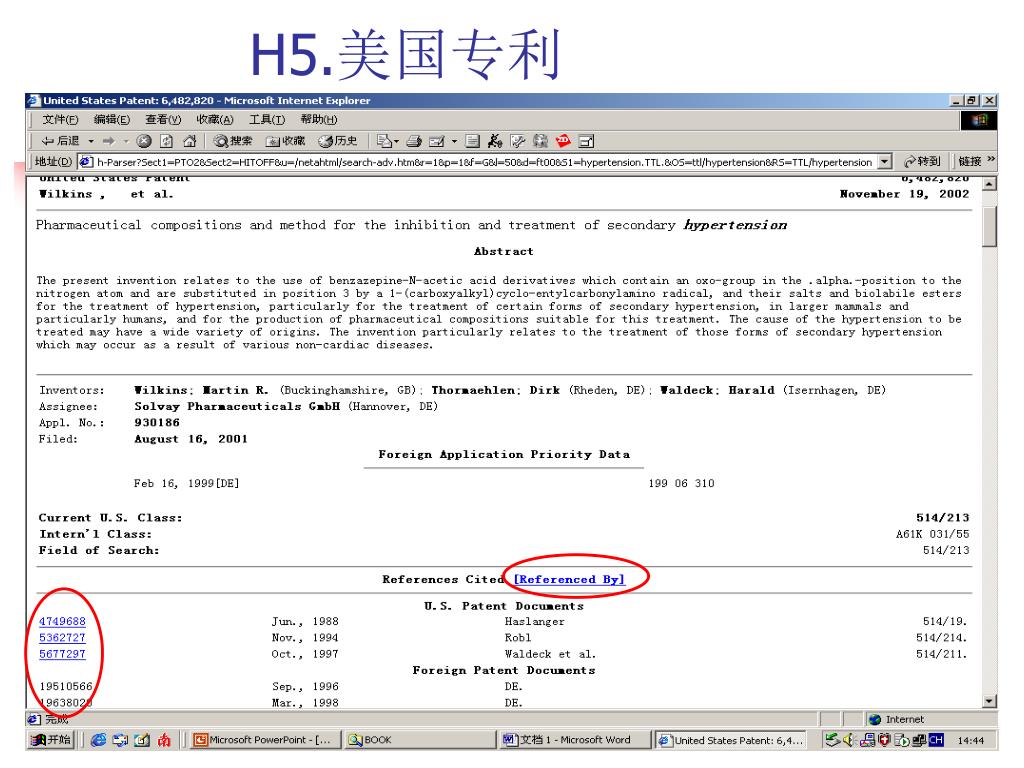The height and width of the screenshot is (768, 1024).
Task: Open the 编辑(E) menu
Action: click(112, 120)
